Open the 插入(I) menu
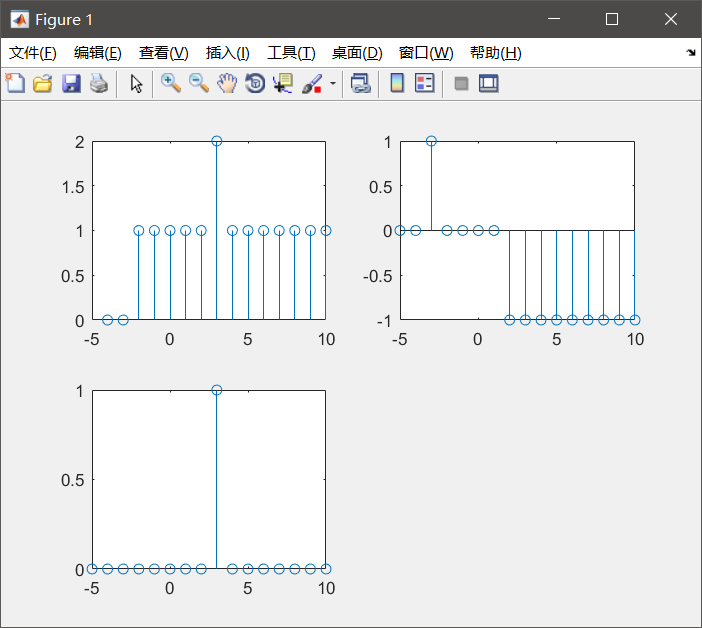Image resolution: width=702 pixels, height=628 pixels. 227,53
